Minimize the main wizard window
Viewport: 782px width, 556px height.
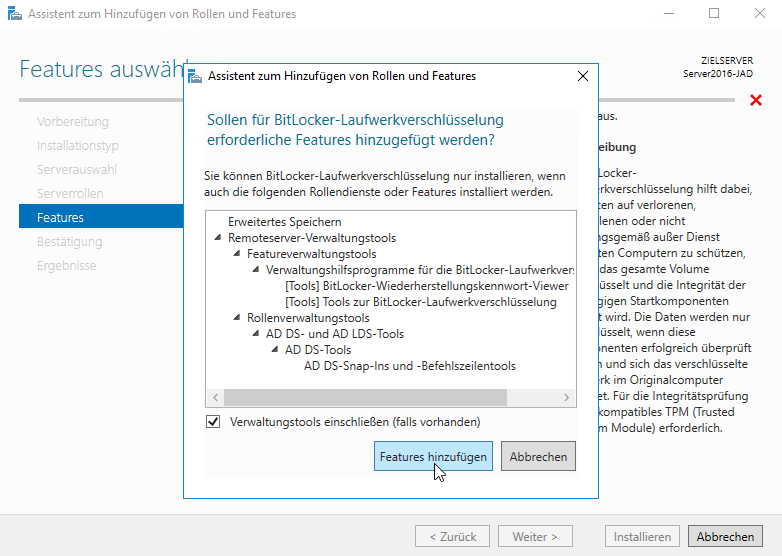point(669,13)
